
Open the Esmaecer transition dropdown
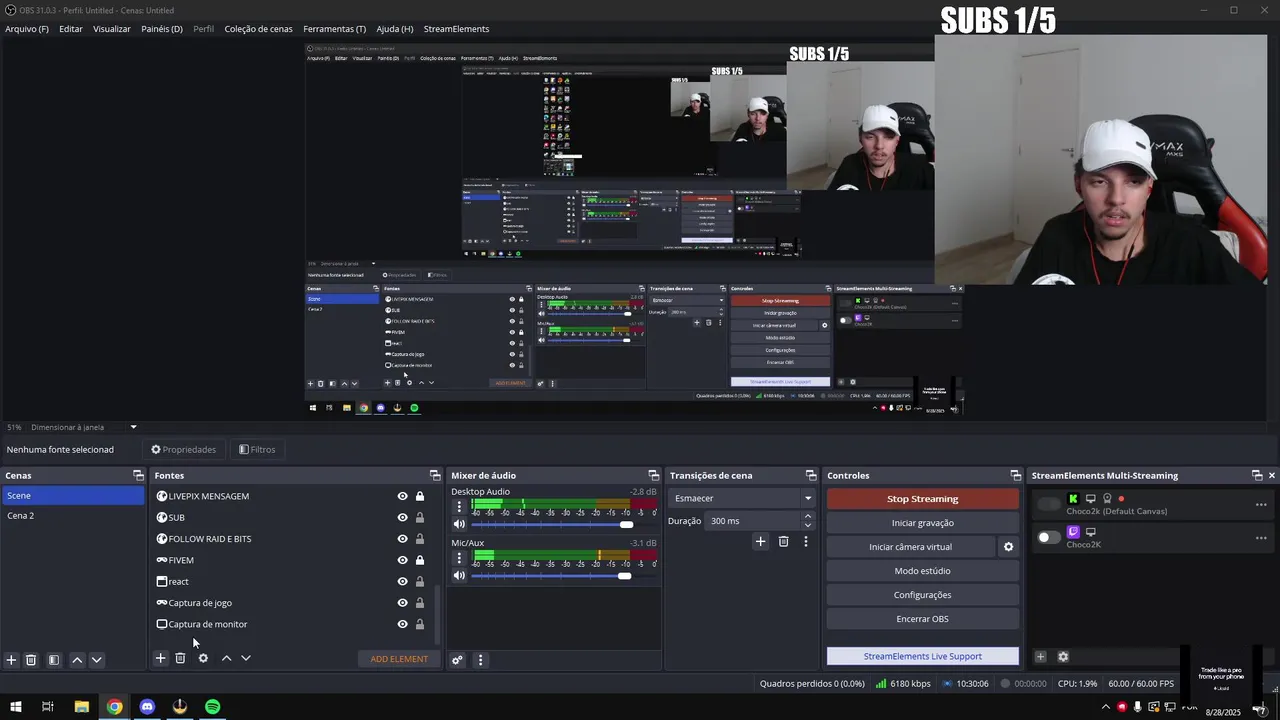click(742, 498)
